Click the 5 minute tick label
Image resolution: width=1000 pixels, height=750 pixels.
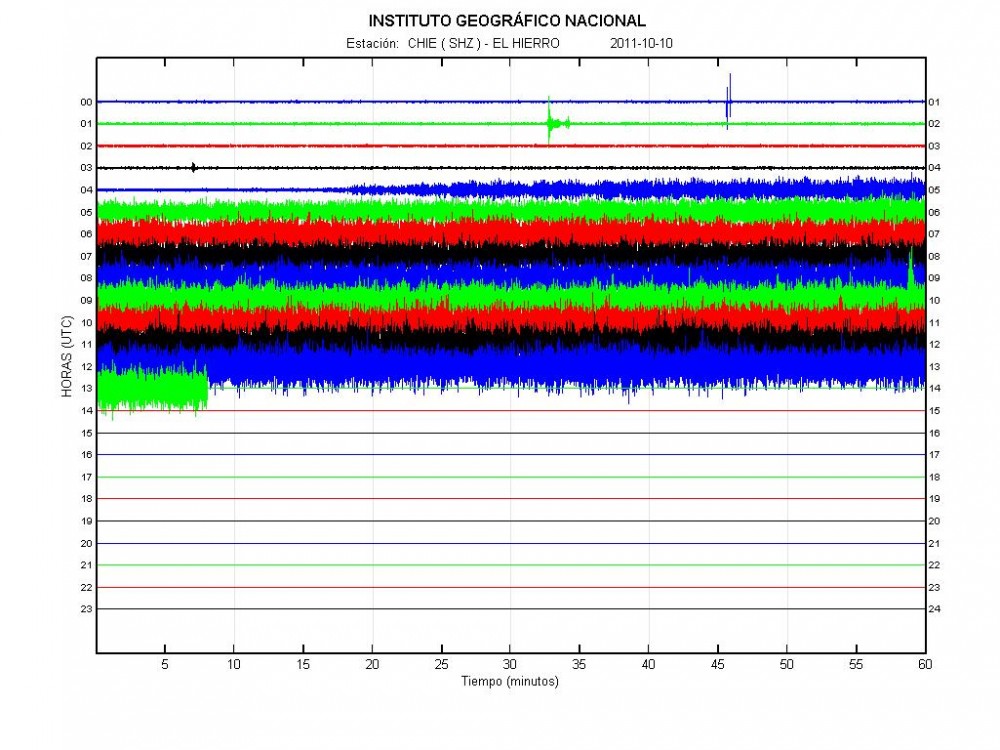pos(165,664)
